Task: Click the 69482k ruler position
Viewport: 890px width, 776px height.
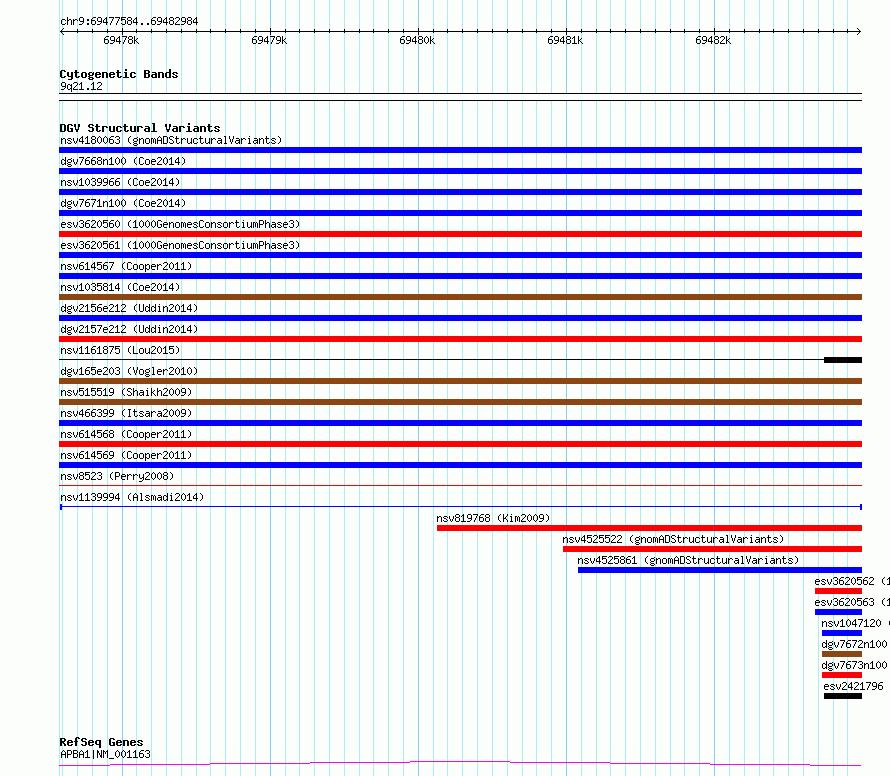Action: point(713,40)
